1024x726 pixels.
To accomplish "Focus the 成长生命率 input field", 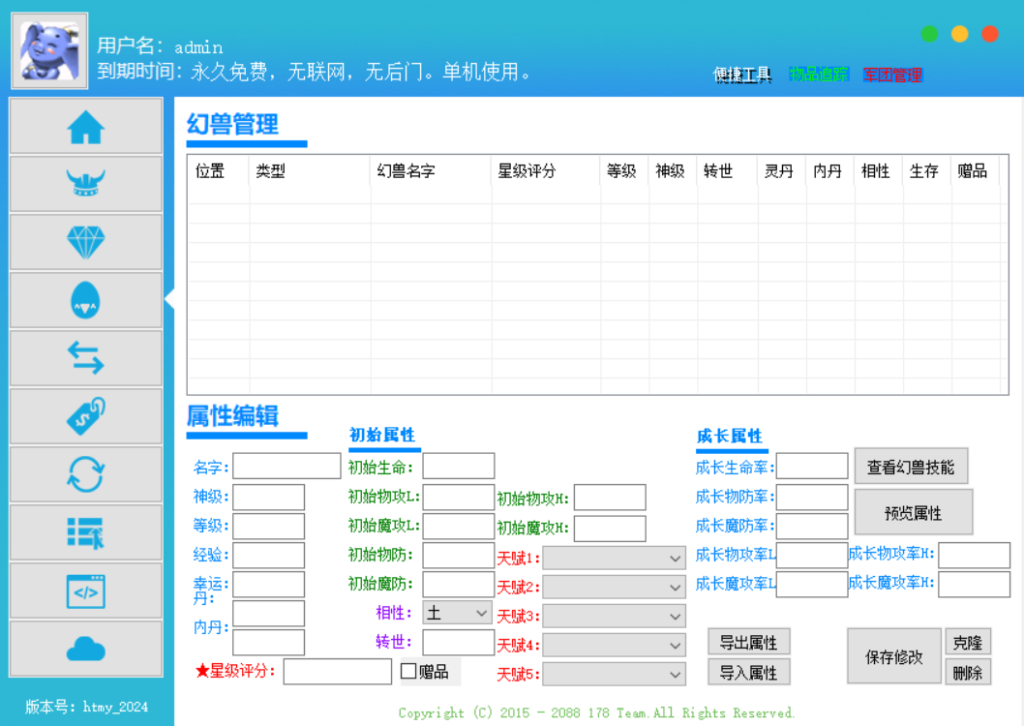I will point(812,466).
